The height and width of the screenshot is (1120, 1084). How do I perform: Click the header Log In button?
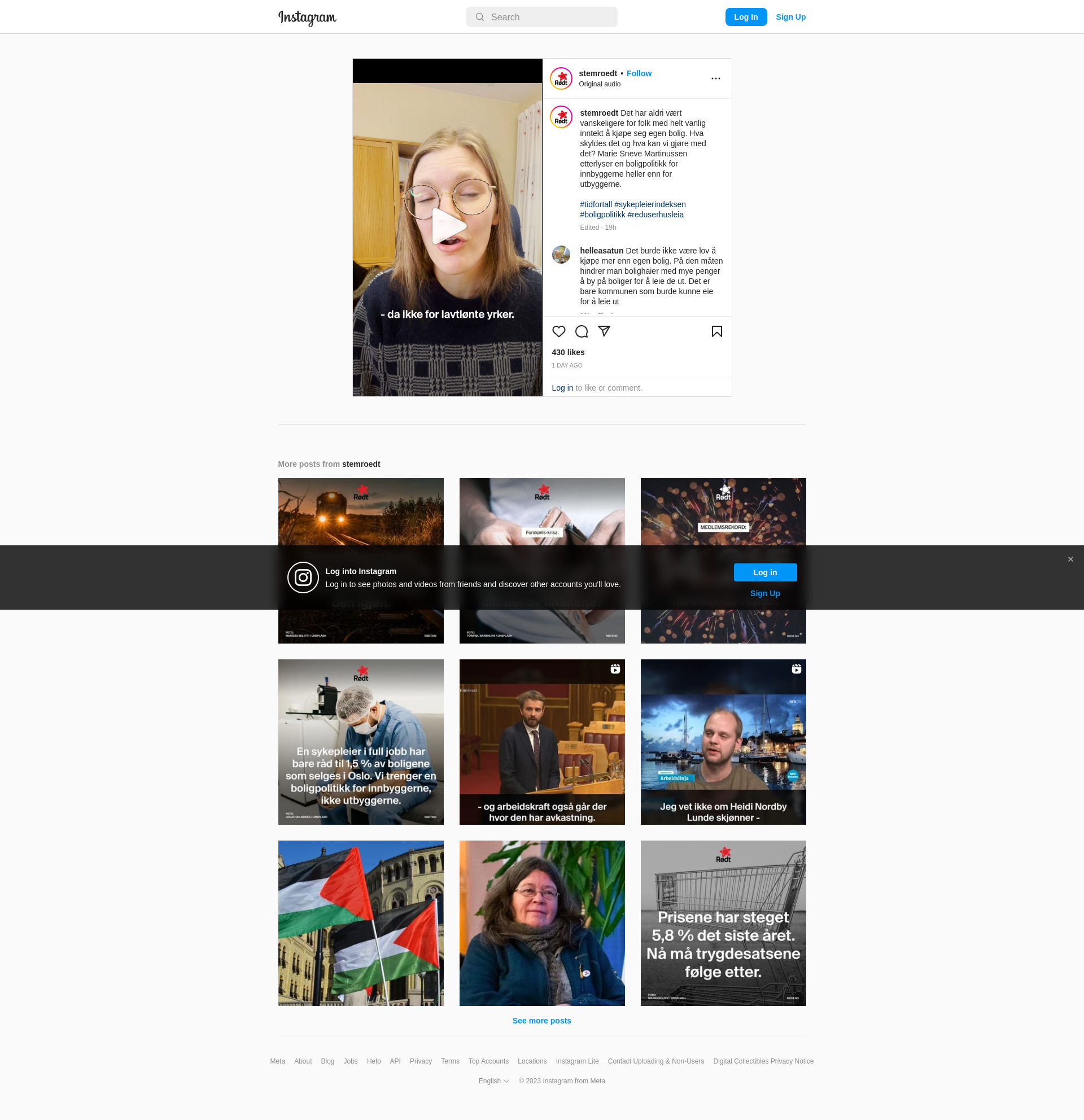tap(746, 17)
